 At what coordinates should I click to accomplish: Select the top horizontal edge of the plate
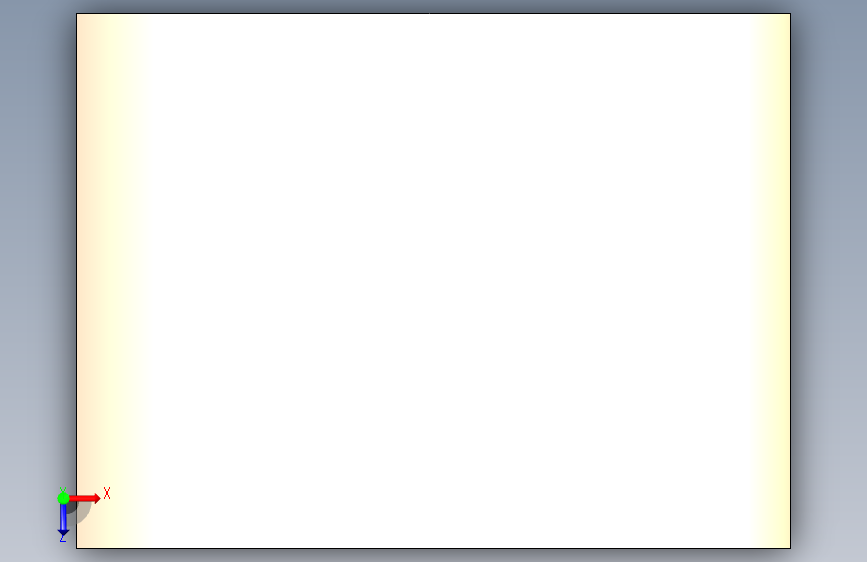(x=434, y=13)
